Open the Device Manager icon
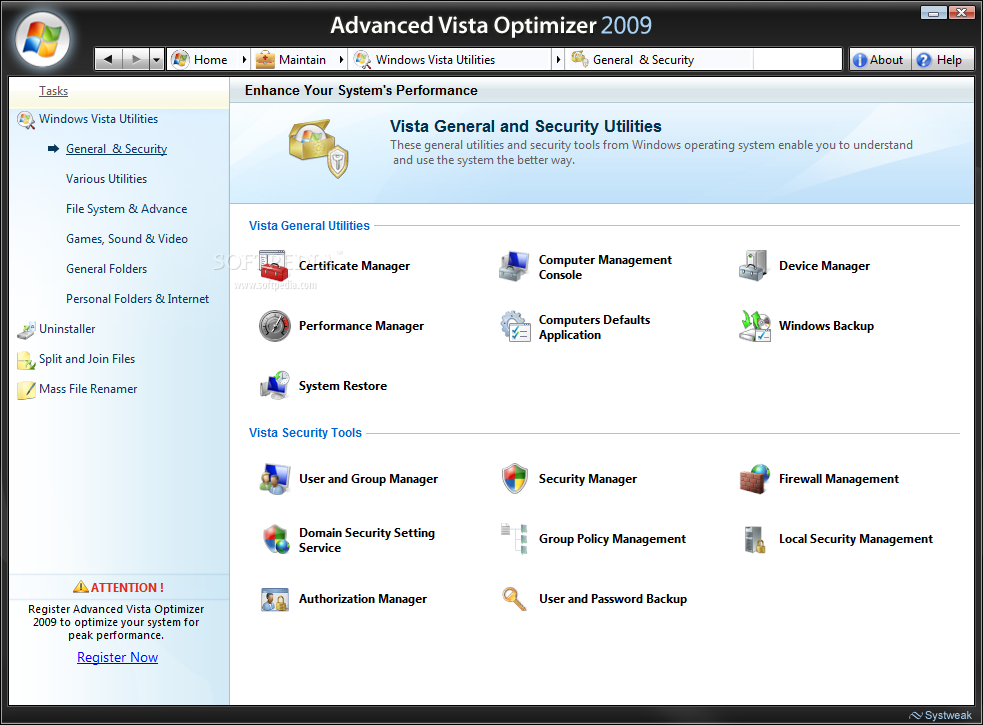 (x=754, y=266)
